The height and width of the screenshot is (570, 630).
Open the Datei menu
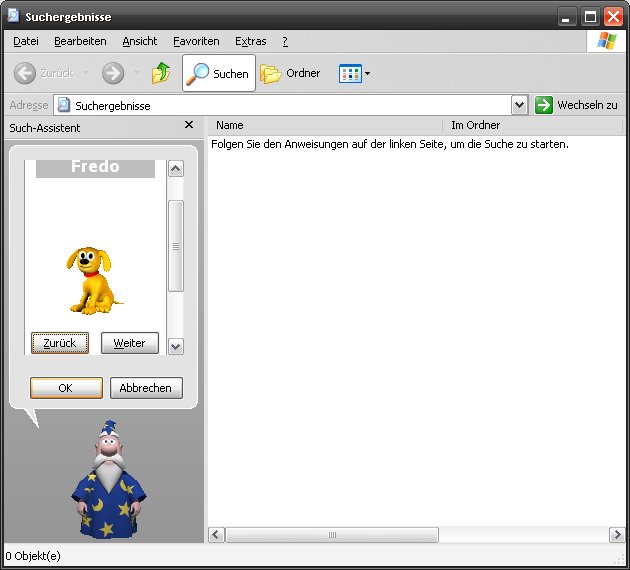(26, 41)
